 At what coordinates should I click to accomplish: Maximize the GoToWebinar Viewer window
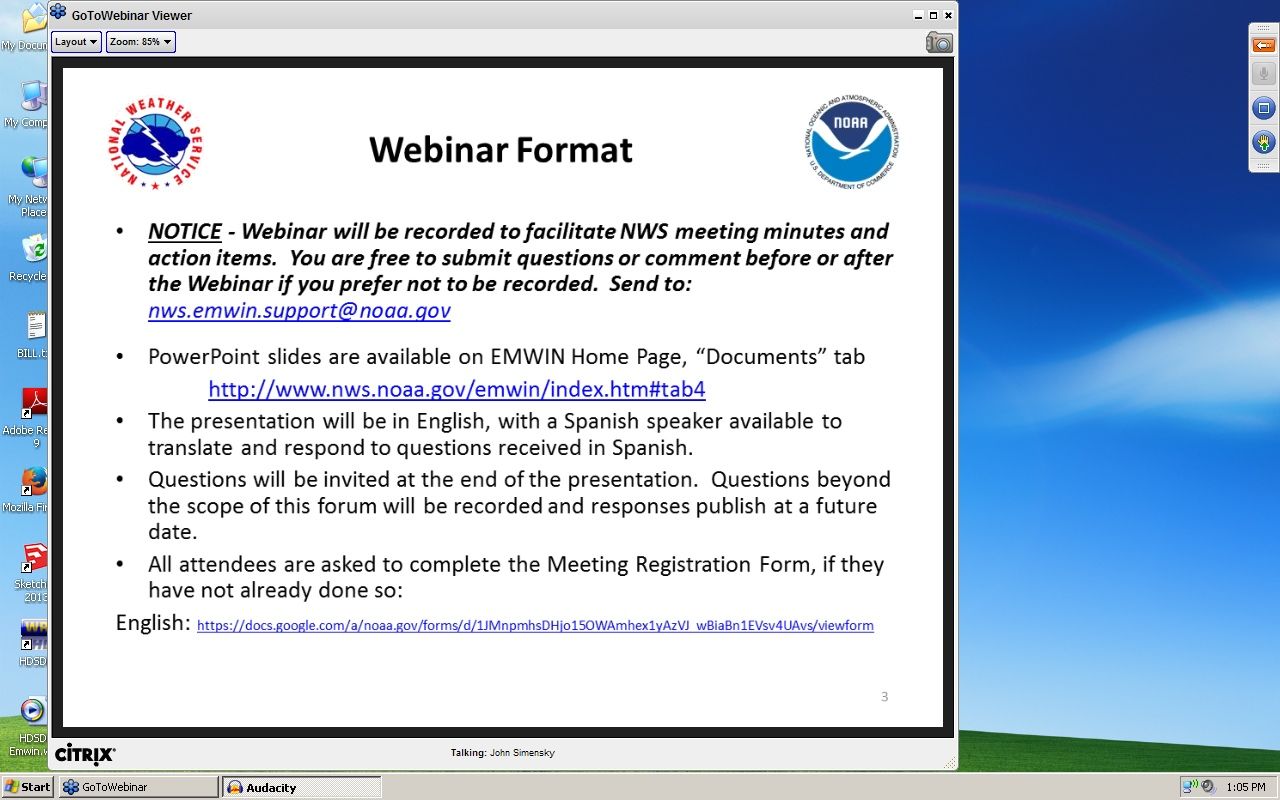click(933, 15)
